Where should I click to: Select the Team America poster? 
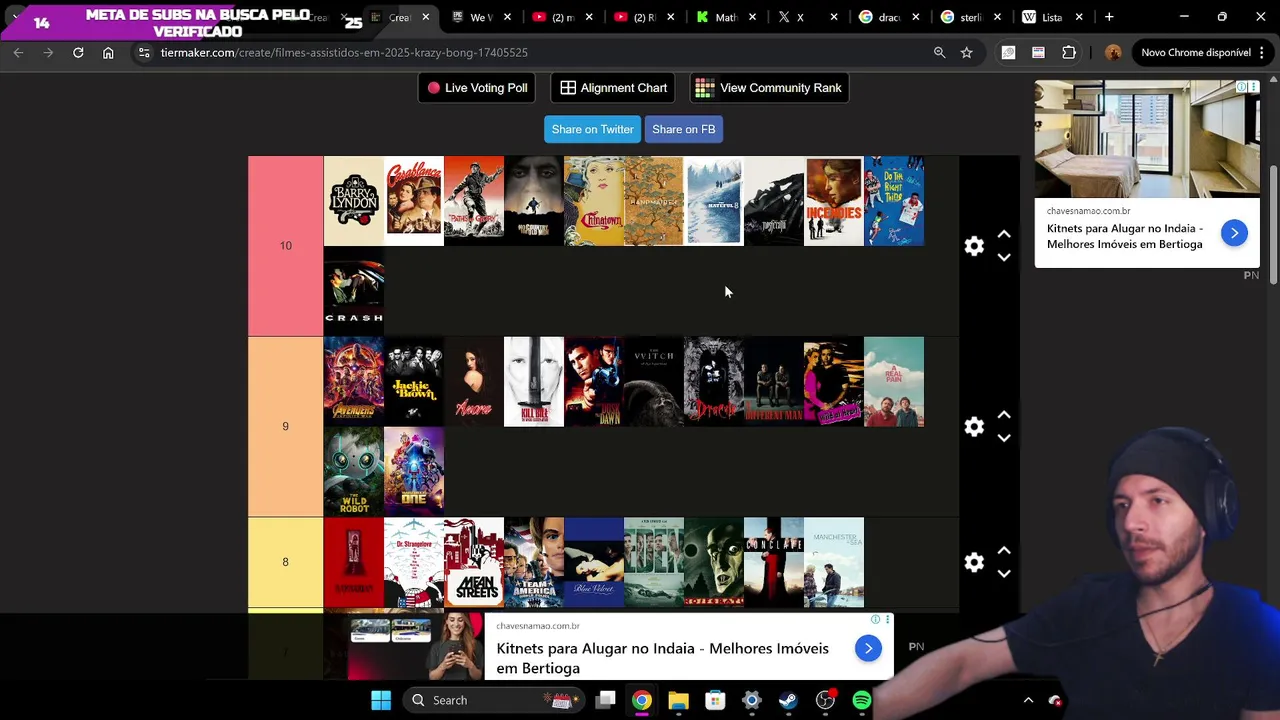[x=534, y=562]
